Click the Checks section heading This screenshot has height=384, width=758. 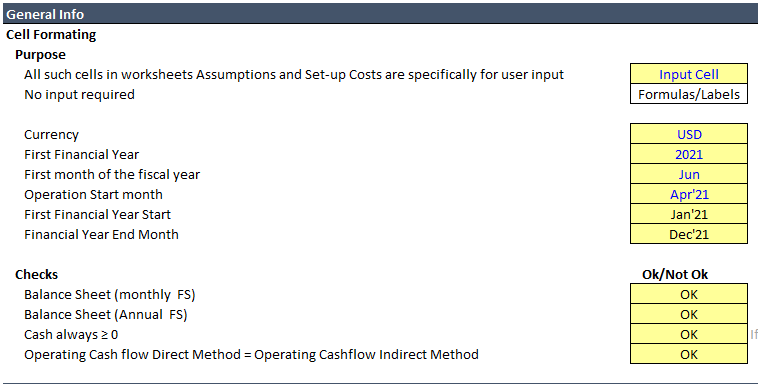[x=36, y=274]
